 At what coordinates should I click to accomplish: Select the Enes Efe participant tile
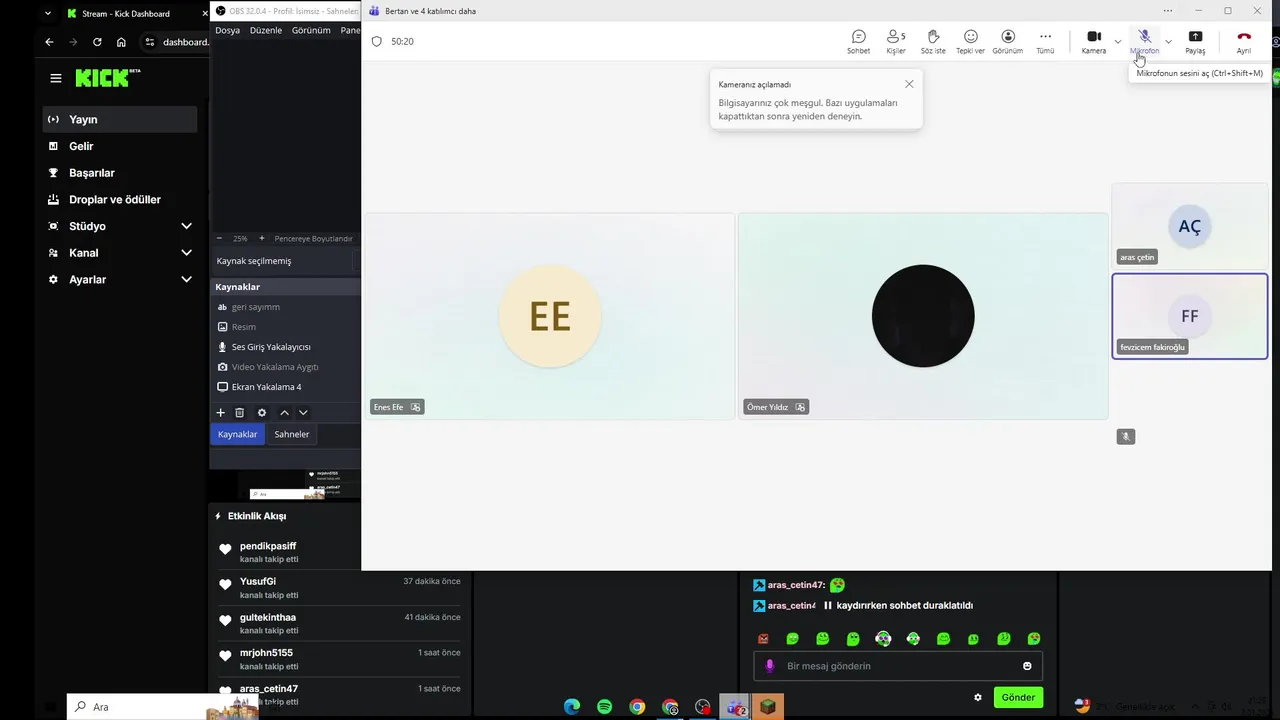(550, 316)
